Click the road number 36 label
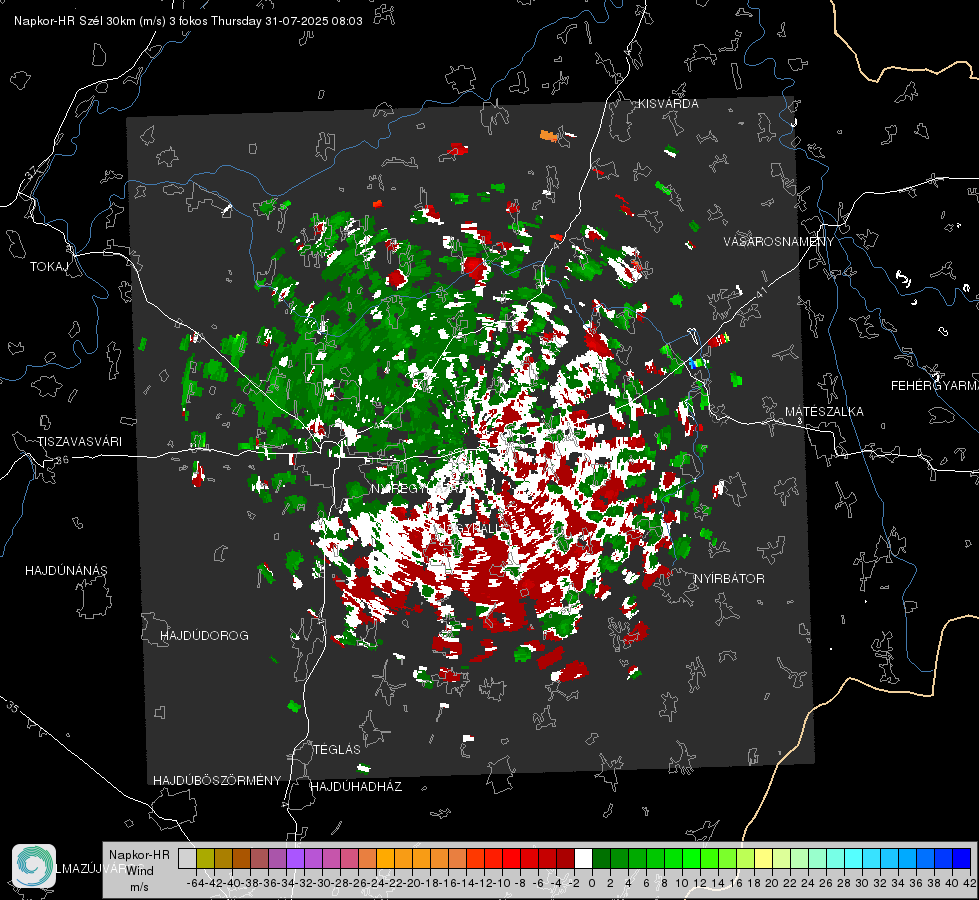Image resolution: width=979 pixels, height=900 pixels. (62, 460)
